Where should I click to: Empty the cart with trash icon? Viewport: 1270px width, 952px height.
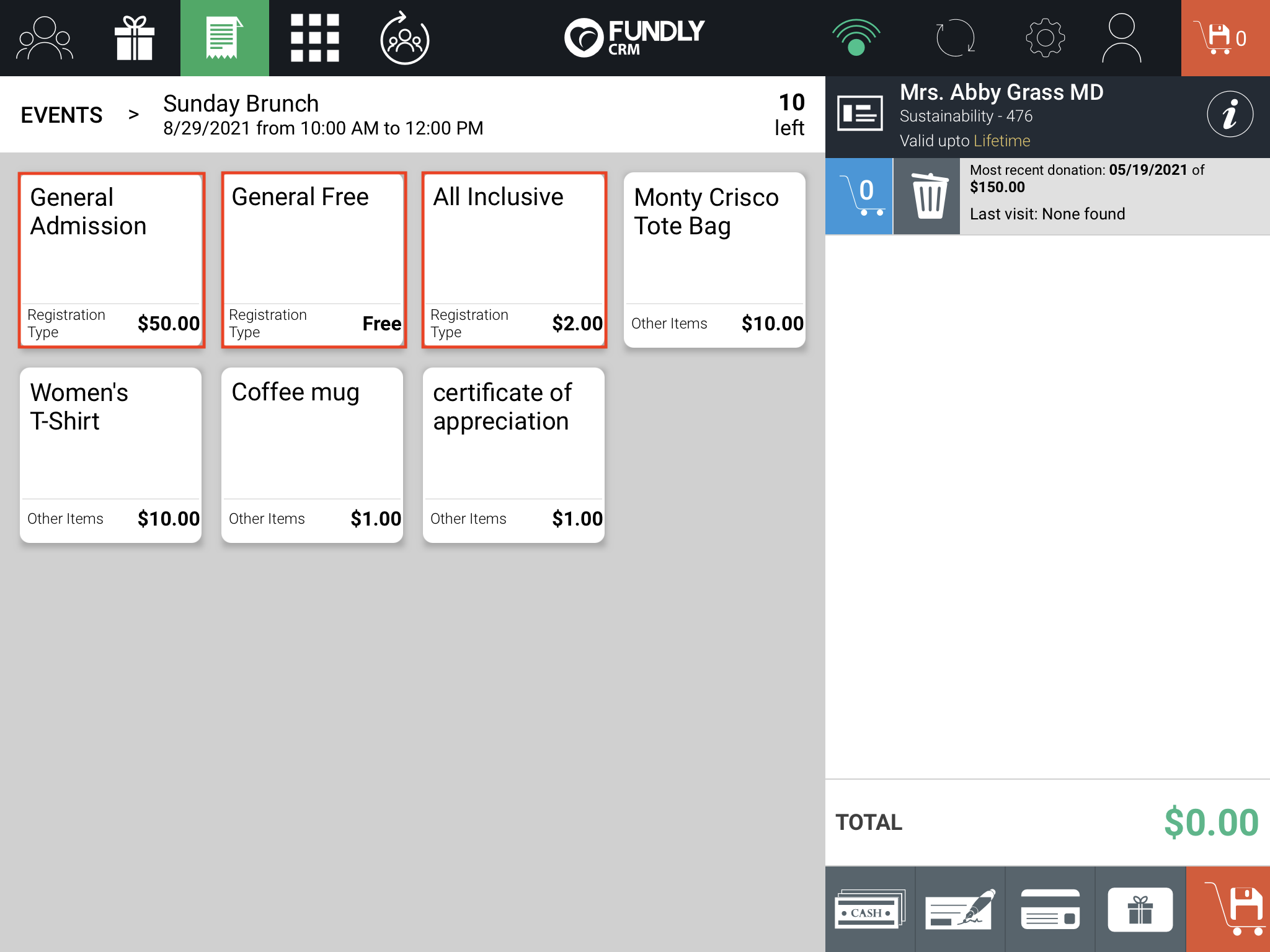[928, 196]
